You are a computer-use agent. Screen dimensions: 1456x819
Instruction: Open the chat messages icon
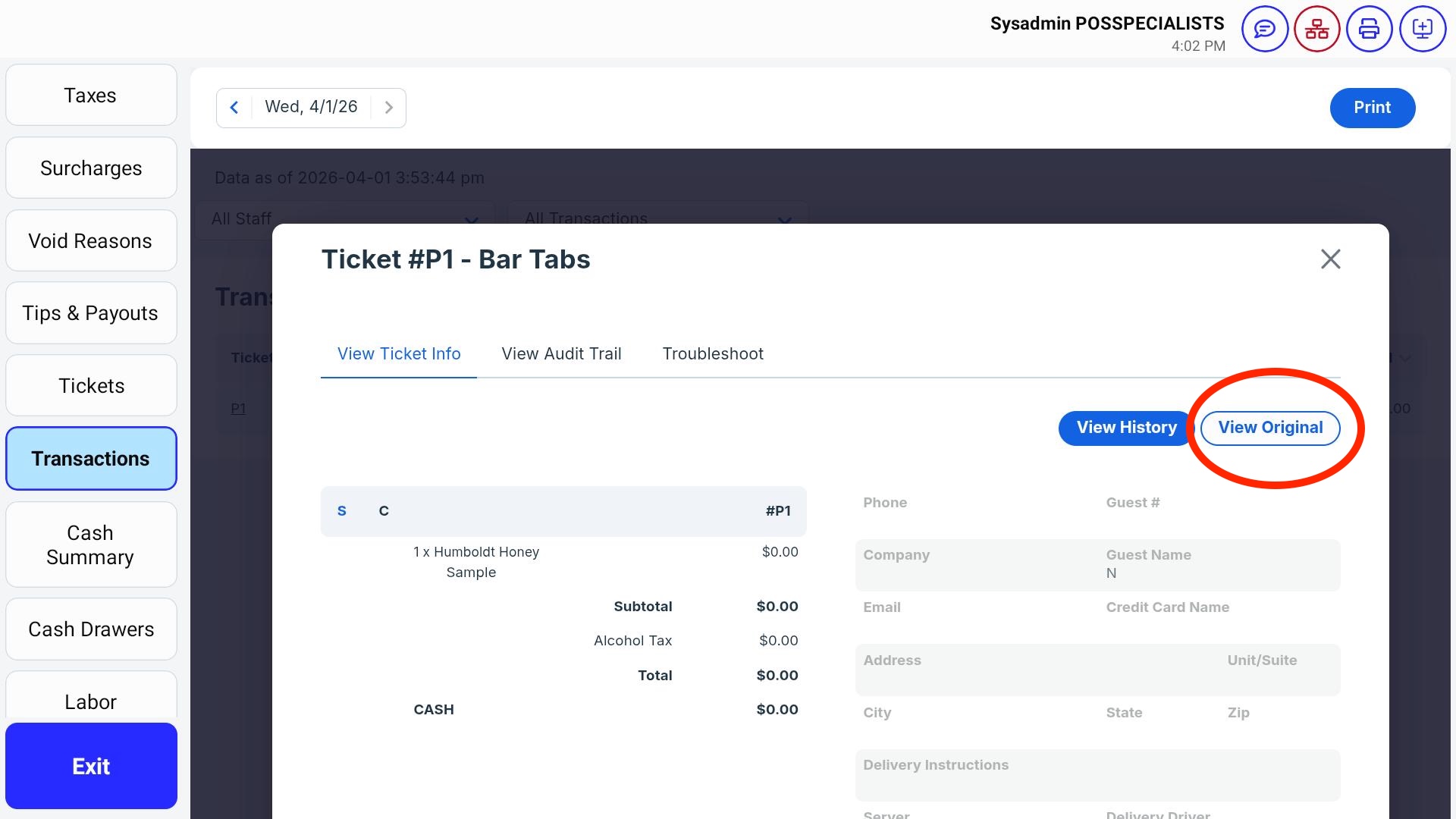click(1264, 30)
